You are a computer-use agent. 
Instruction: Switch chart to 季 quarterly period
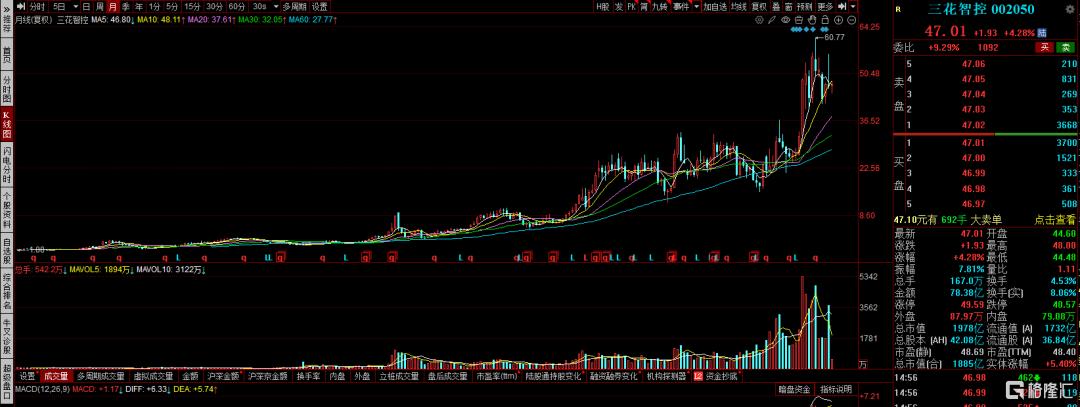pyautogui.click(x=126, y=6)
